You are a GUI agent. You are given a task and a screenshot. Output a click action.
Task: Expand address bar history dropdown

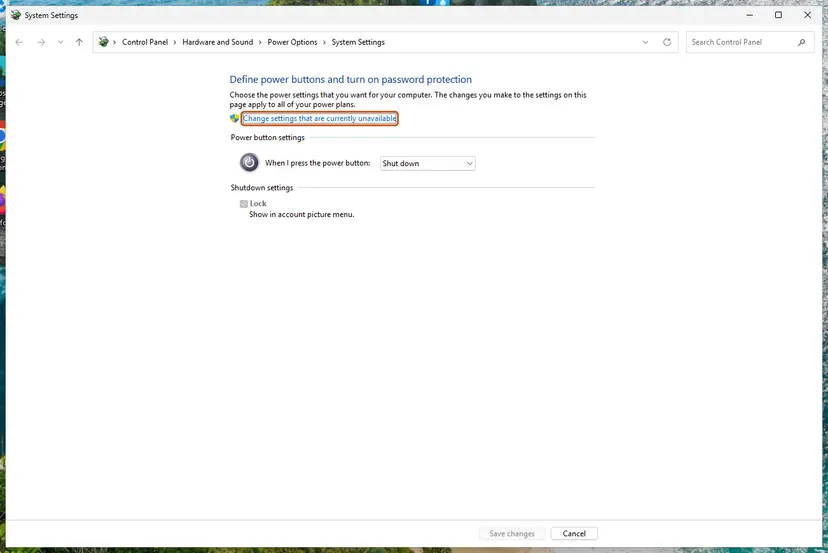(x=645, y=42)
